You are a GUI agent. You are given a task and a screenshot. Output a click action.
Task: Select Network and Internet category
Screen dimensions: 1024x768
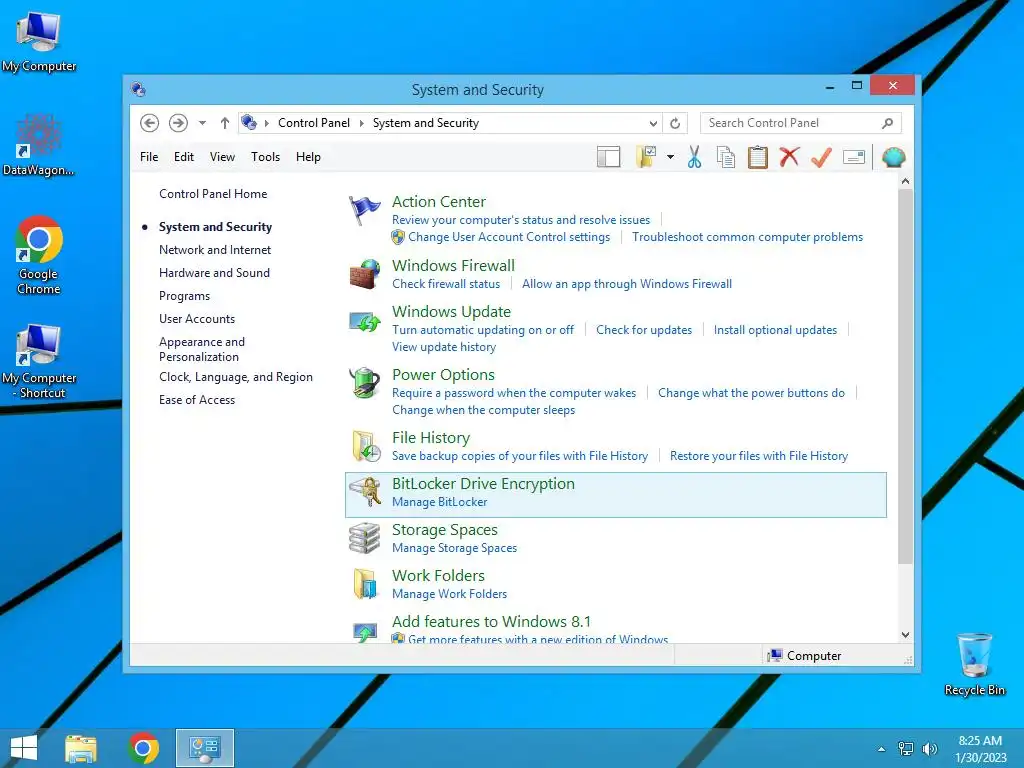(215, 250)
